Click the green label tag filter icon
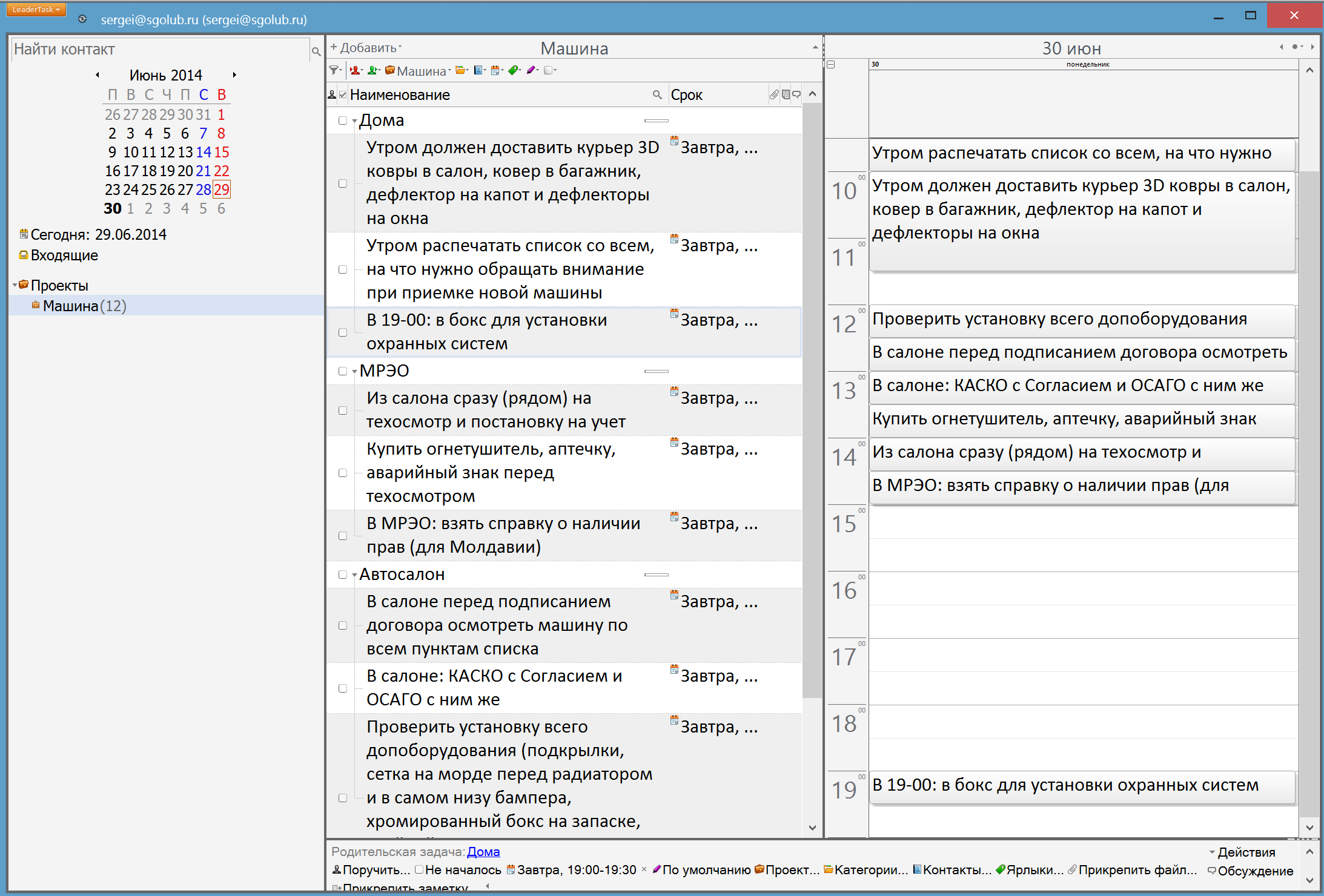Screen dimensions: 1324x896 coord(514,70)
